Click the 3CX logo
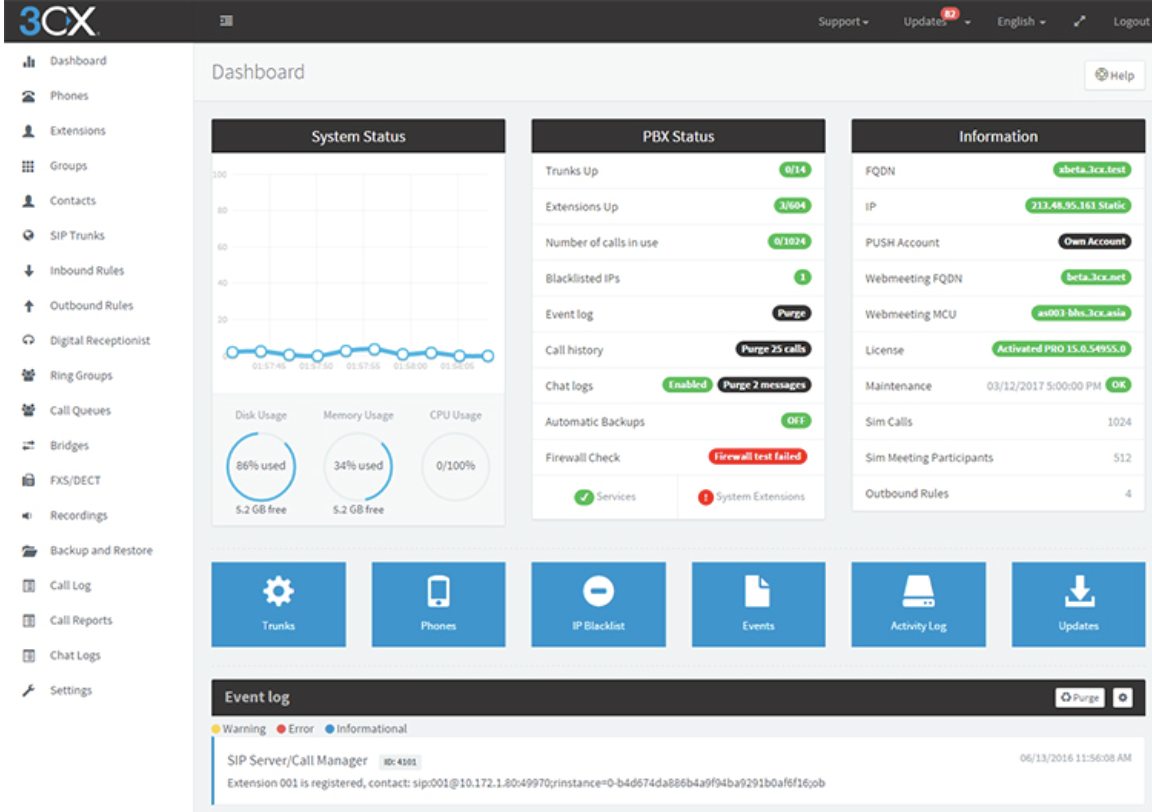1152x812 pixels. (57, 21)
